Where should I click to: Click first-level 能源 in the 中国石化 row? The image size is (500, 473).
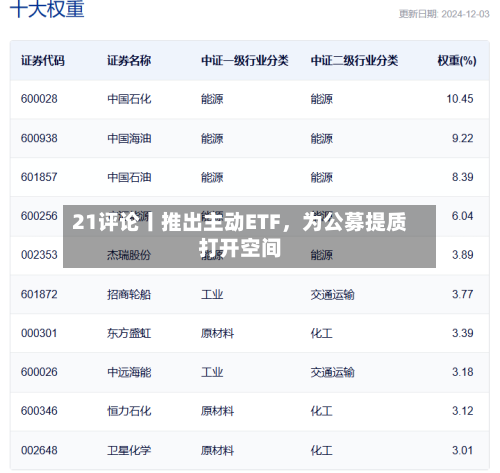coord(212,99)
